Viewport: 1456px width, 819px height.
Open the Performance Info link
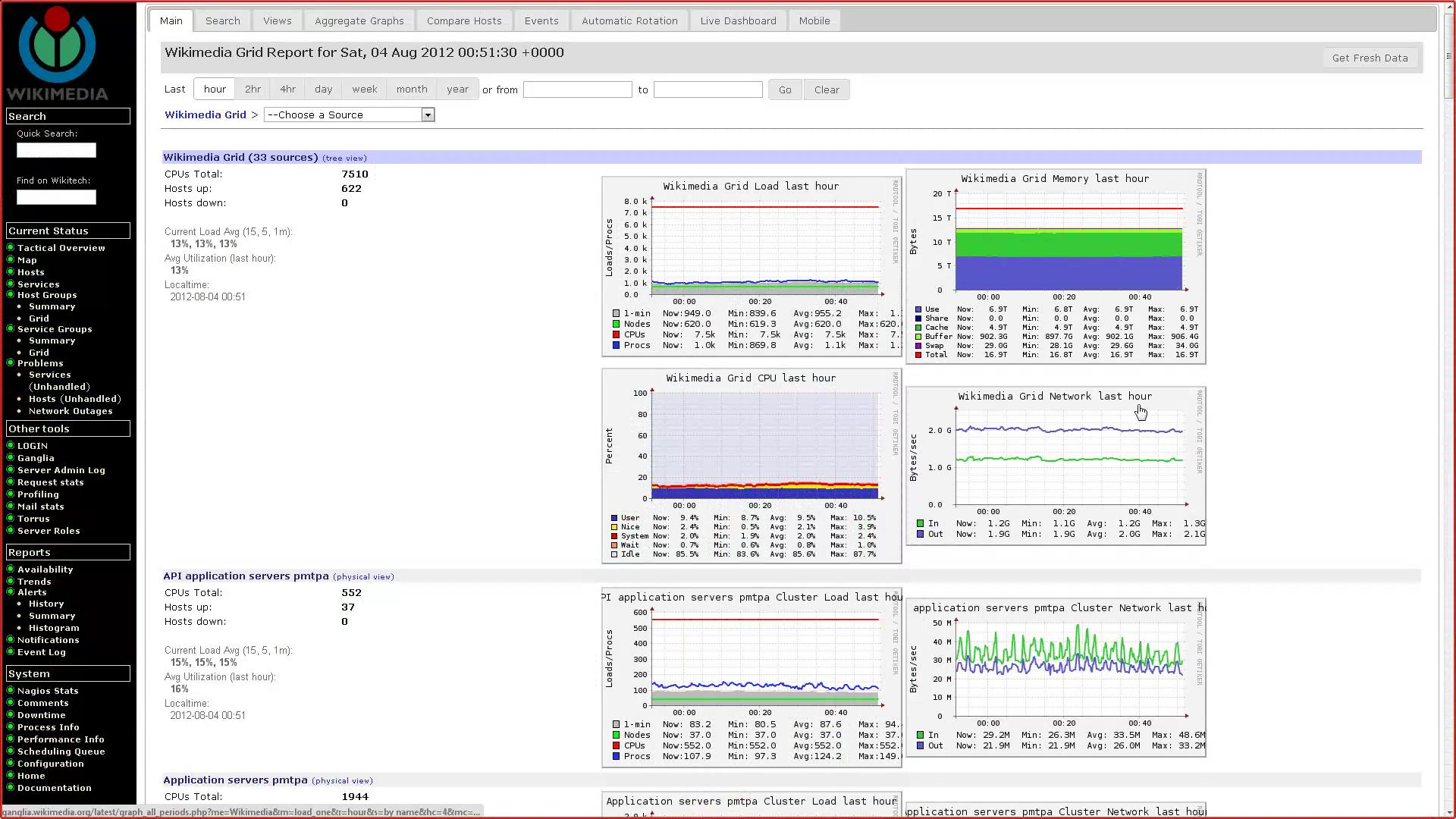click(61, 739)
